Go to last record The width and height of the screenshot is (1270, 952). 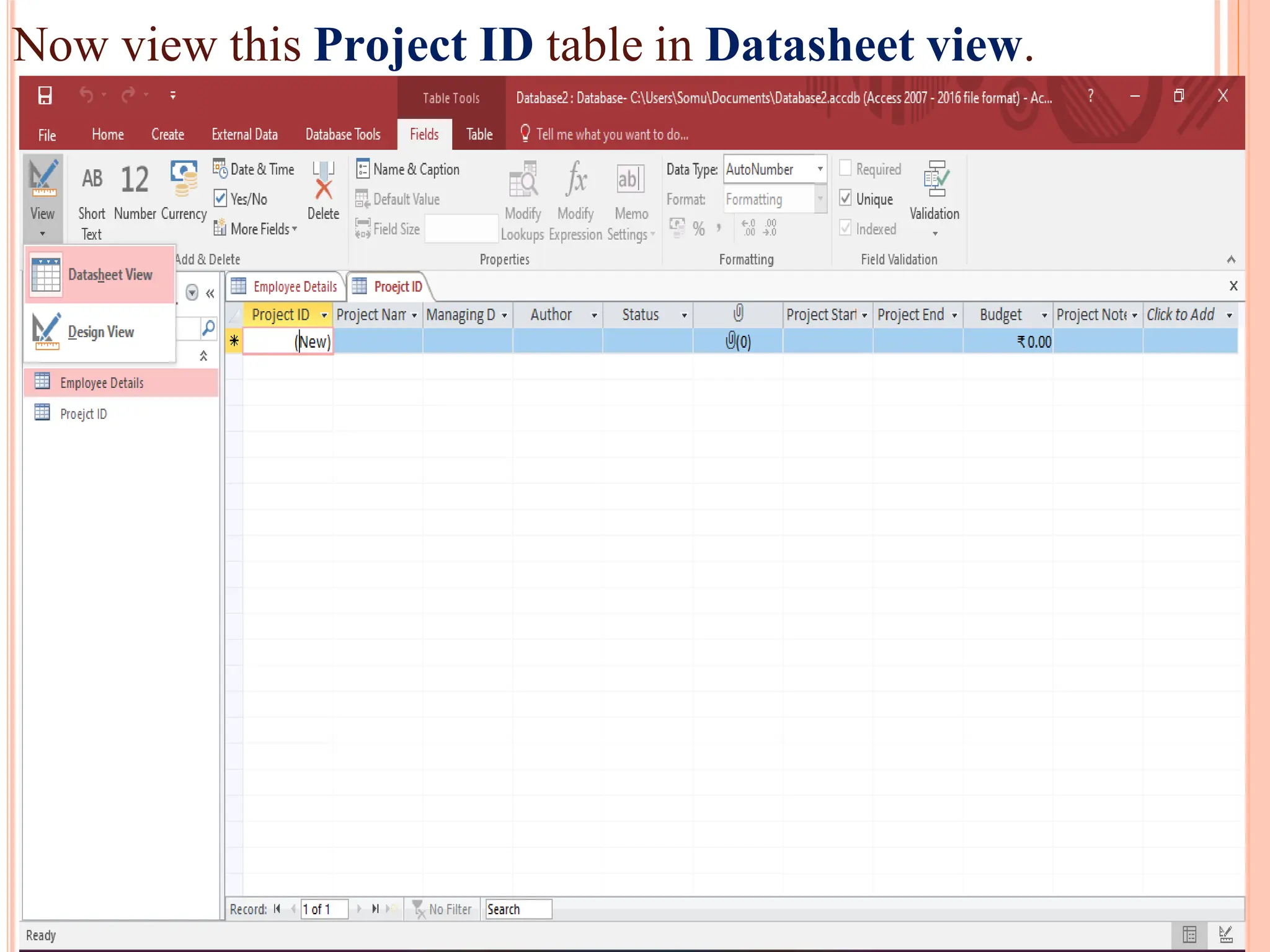(375, 909)
